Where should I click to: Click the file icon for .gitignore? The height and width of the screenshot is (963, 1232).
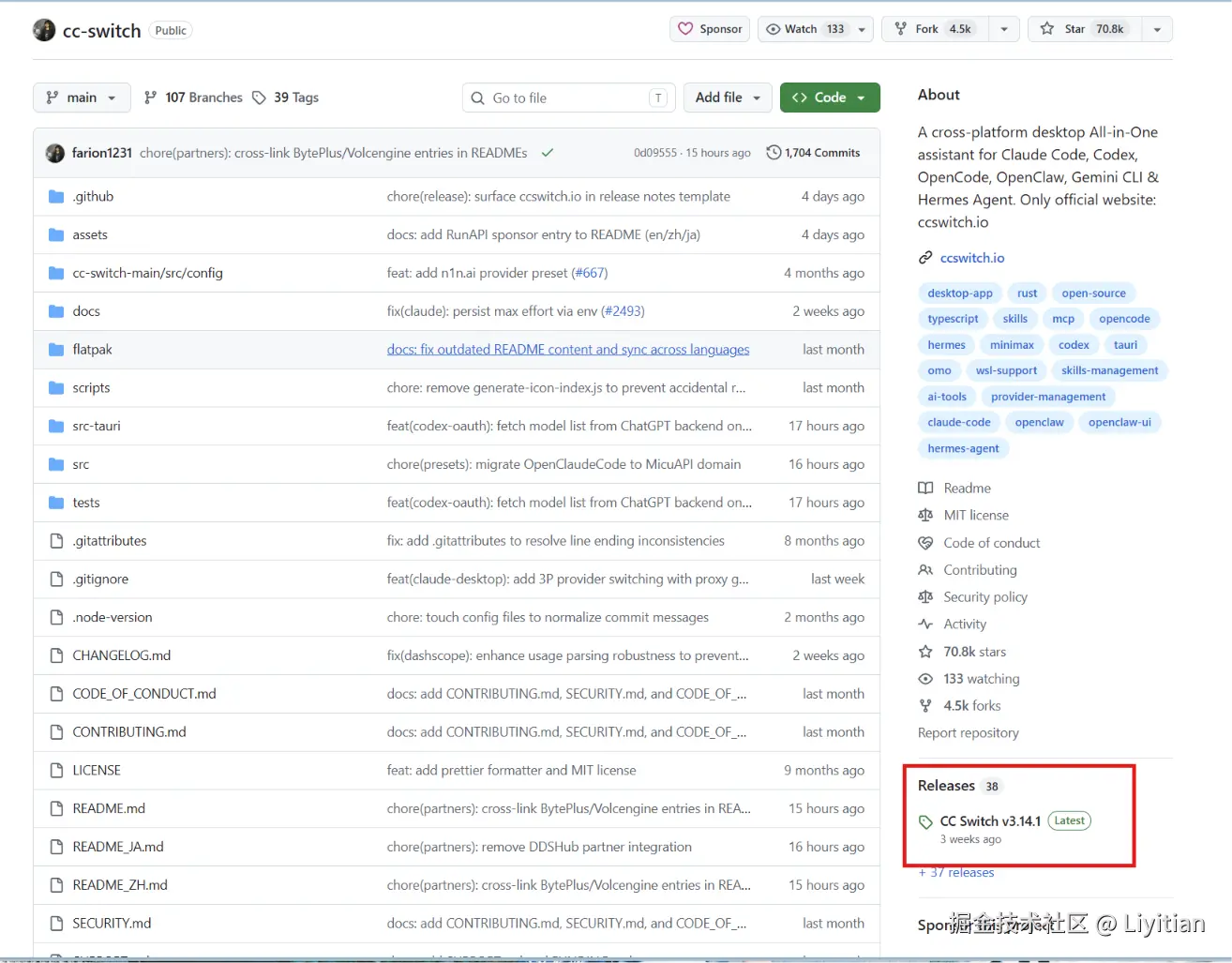click(56, 579)
